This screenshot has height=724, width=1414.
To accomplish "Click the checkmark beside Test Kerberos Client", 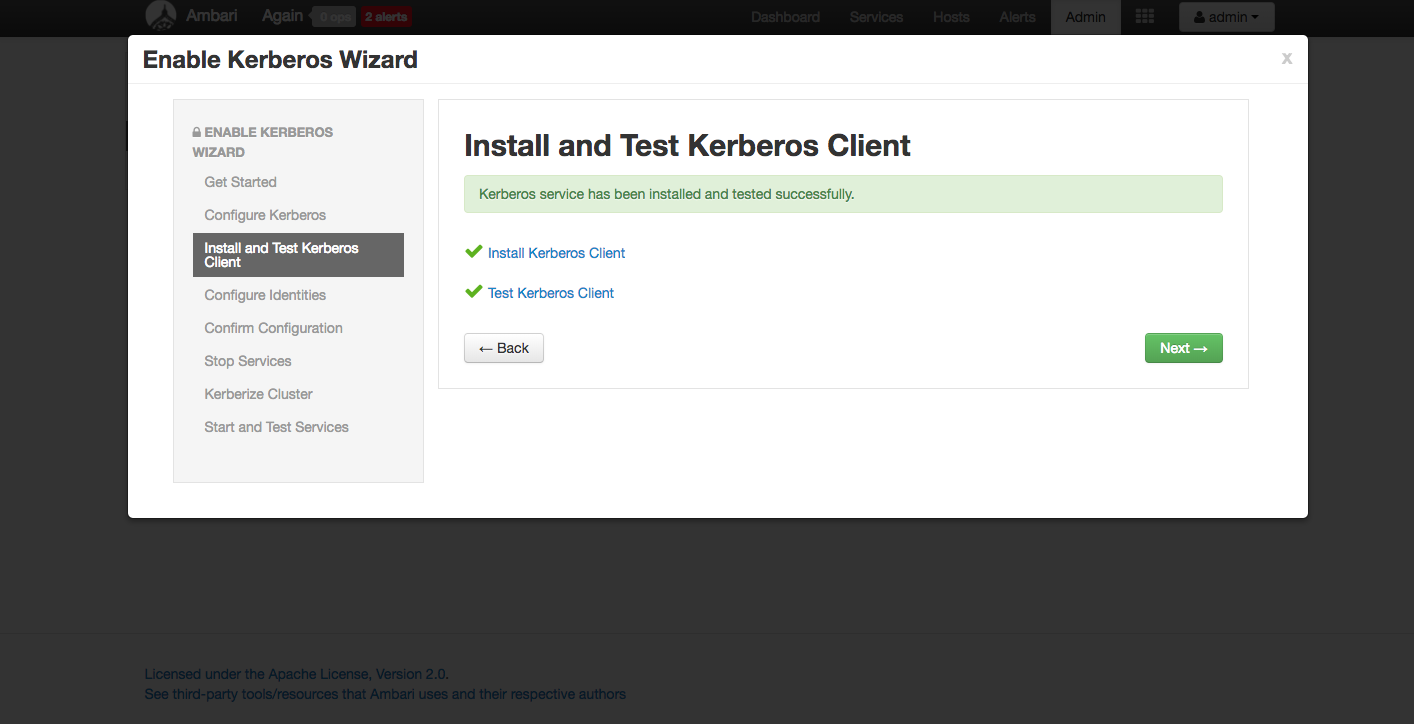I will point(473,291).
